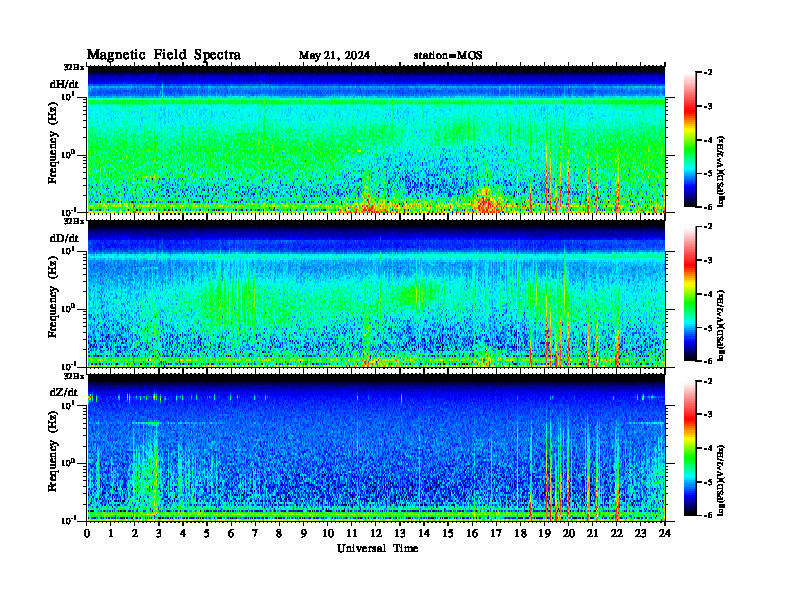Click the date 'May 21, 2024'
The width and height of the screenshot is (792, 612).
click(334, 56)
